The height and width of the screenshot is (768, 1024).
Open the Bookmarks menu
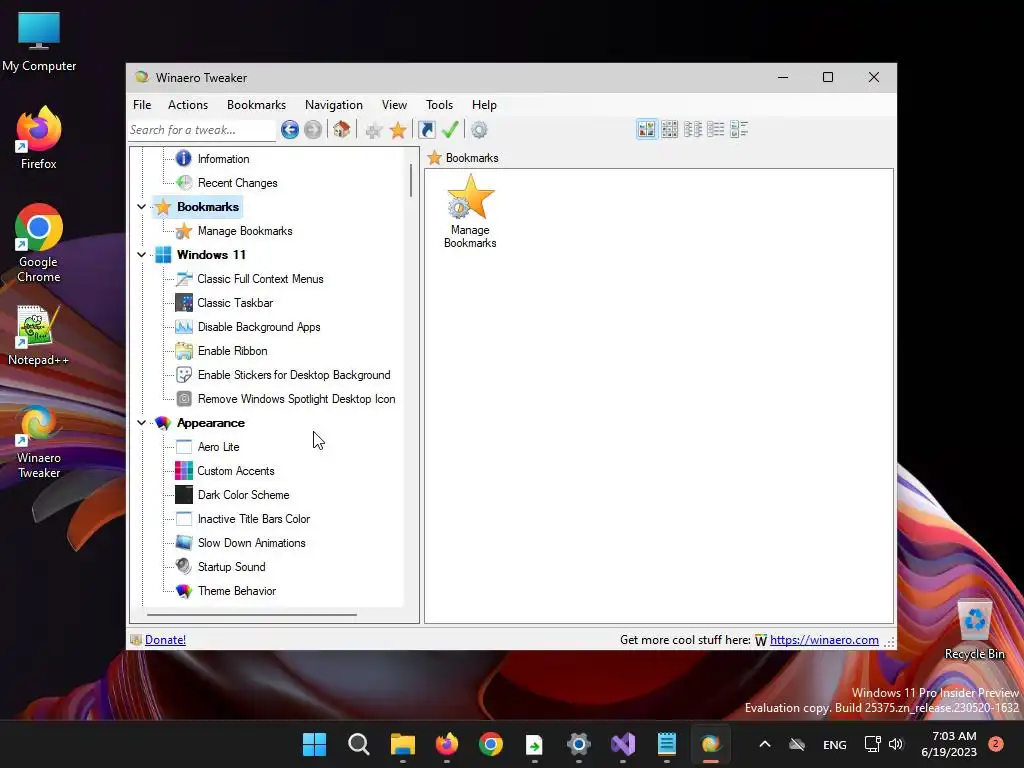pos(257,105)
